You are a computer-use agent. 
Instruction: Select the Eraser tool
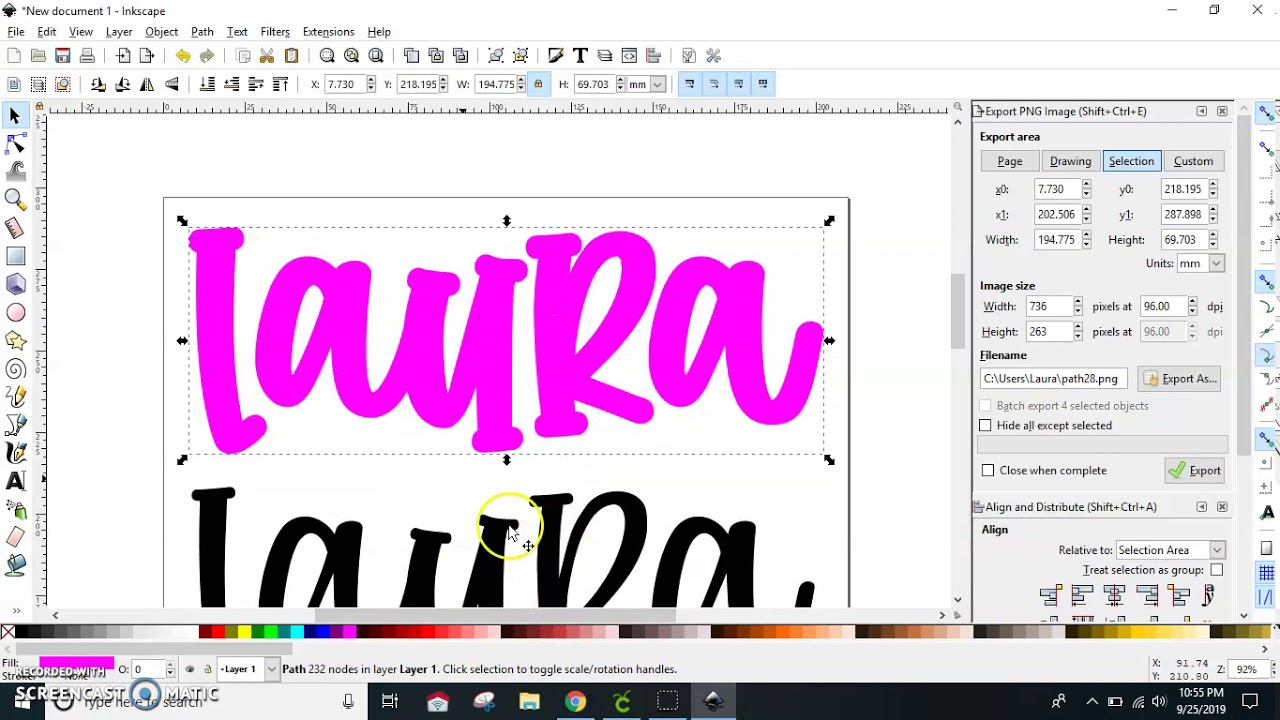(15, 538)
